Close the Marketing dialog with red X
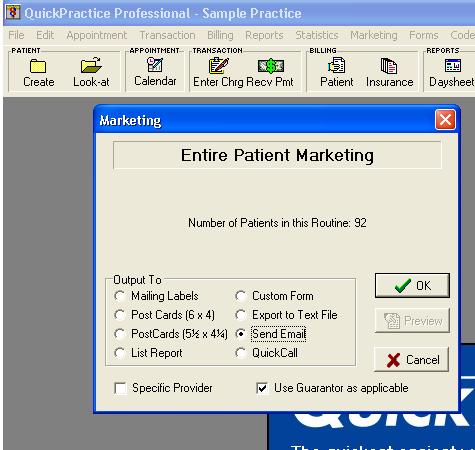475x450 pixels. click(445, 120)
